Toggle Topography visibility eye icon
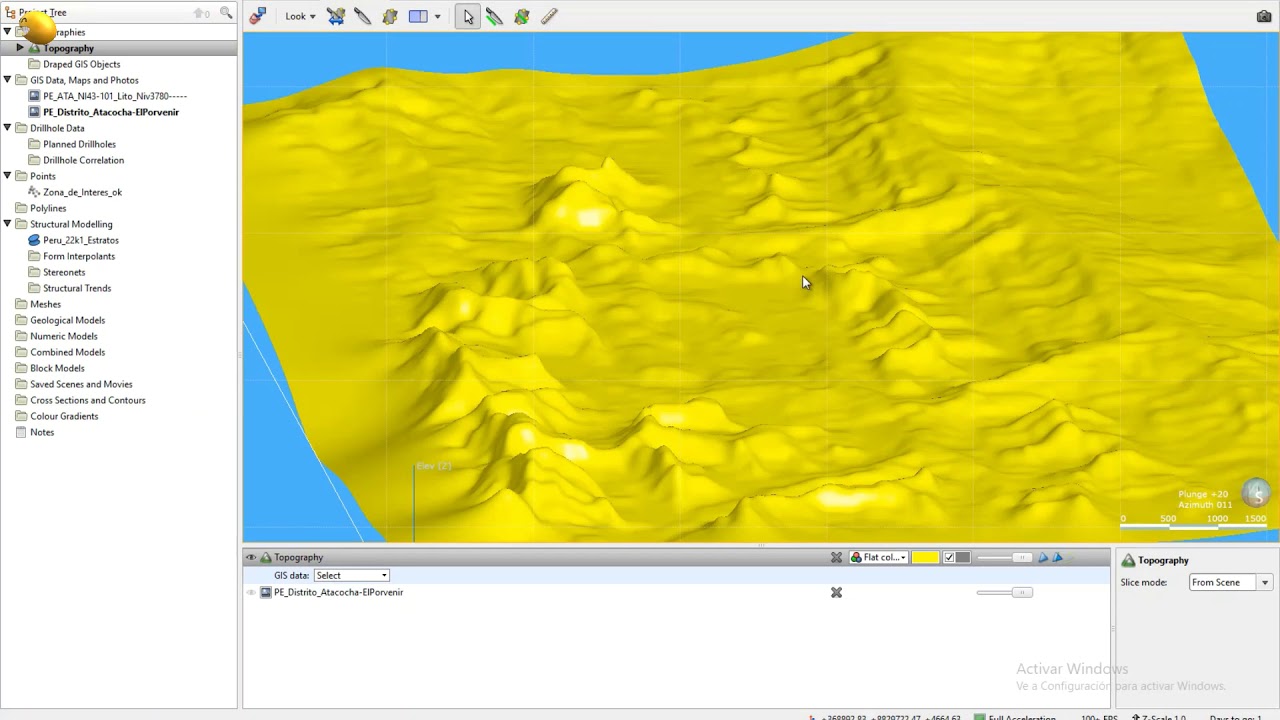 tap(251, 557)
